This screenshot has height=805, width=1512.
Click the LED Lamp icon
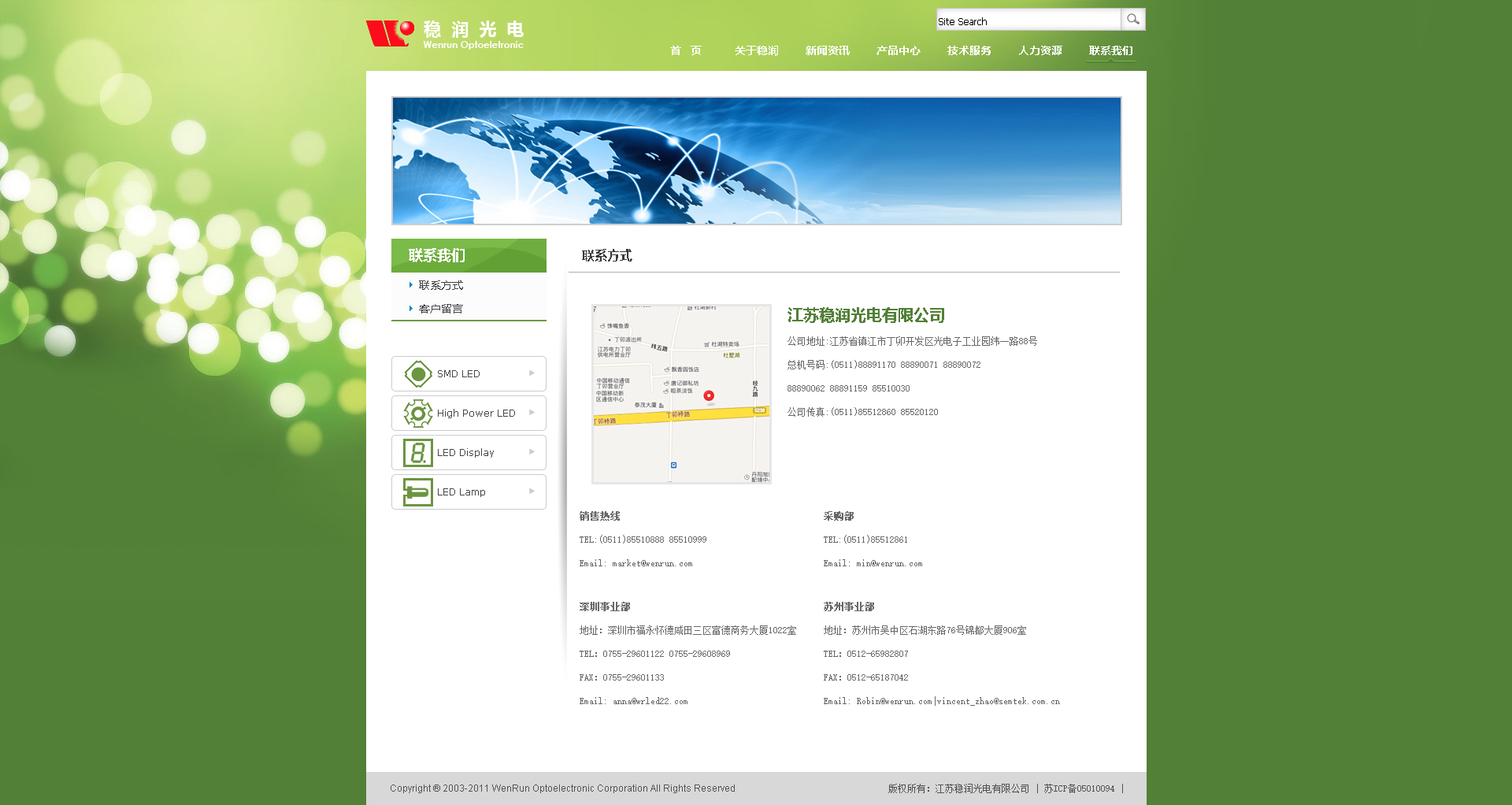[x=417, y=492]
